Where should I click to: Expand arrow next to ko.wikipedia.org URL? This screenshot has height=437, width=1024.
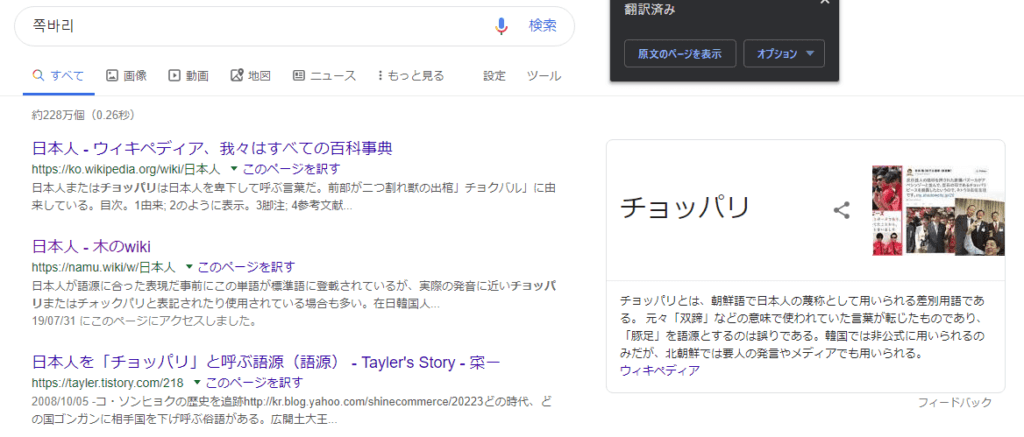point(233,169)
